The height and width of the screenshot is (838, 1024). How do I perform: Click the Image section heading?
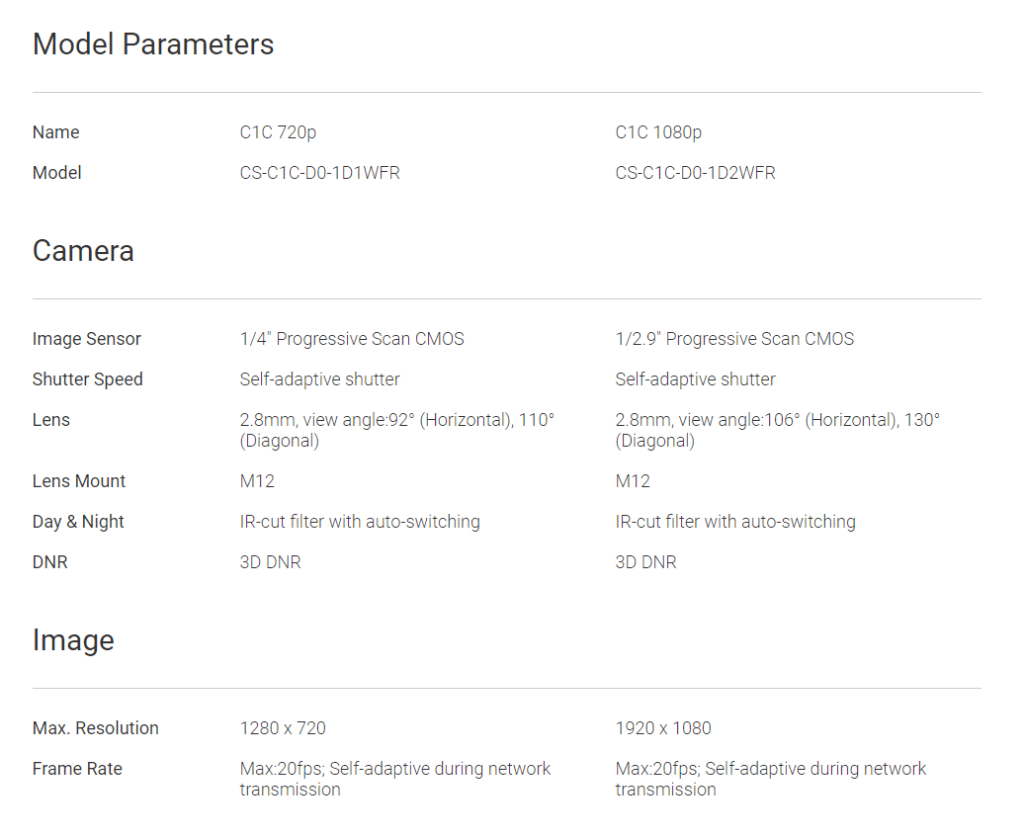tap(73, 640)
